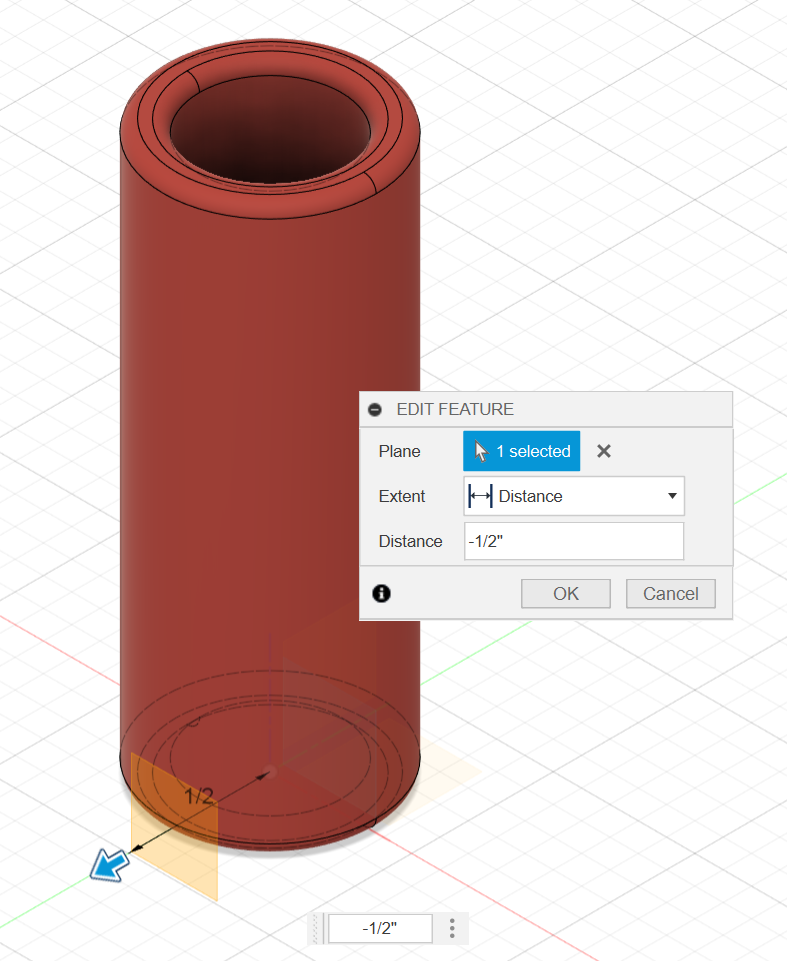Screen dimensions: 787x961
Task: Click the Distance field in the dialog
Action: point(574,541)
